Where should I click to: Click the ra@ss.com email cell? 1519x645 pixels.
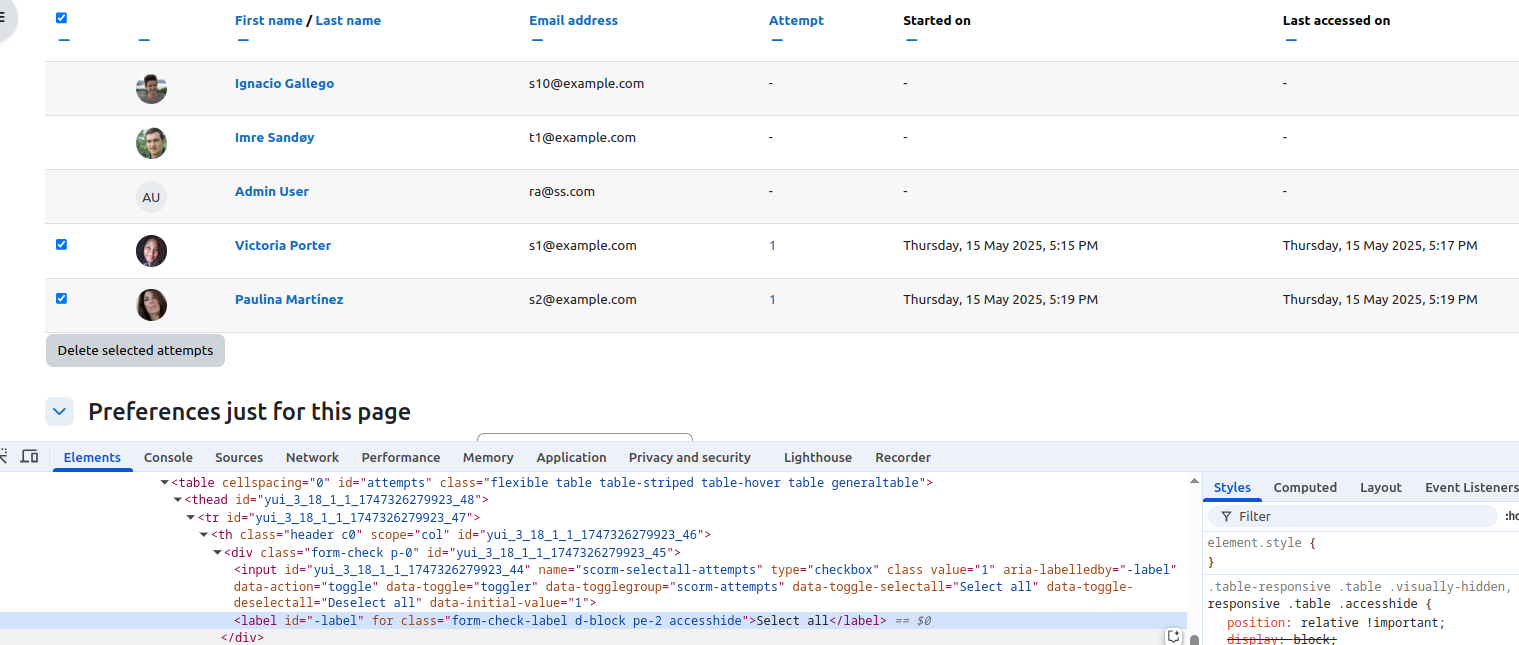pyautogui.click(x=562, y=192)
